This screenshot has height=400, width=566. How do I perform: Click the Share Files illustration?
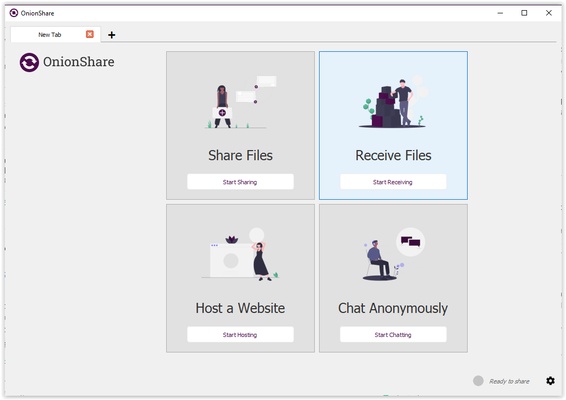tap(241, 102)
